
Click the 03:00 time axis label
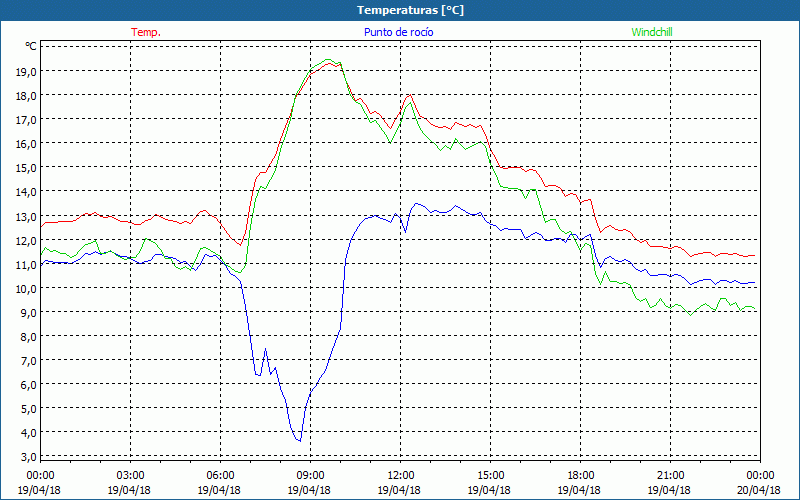130,476
